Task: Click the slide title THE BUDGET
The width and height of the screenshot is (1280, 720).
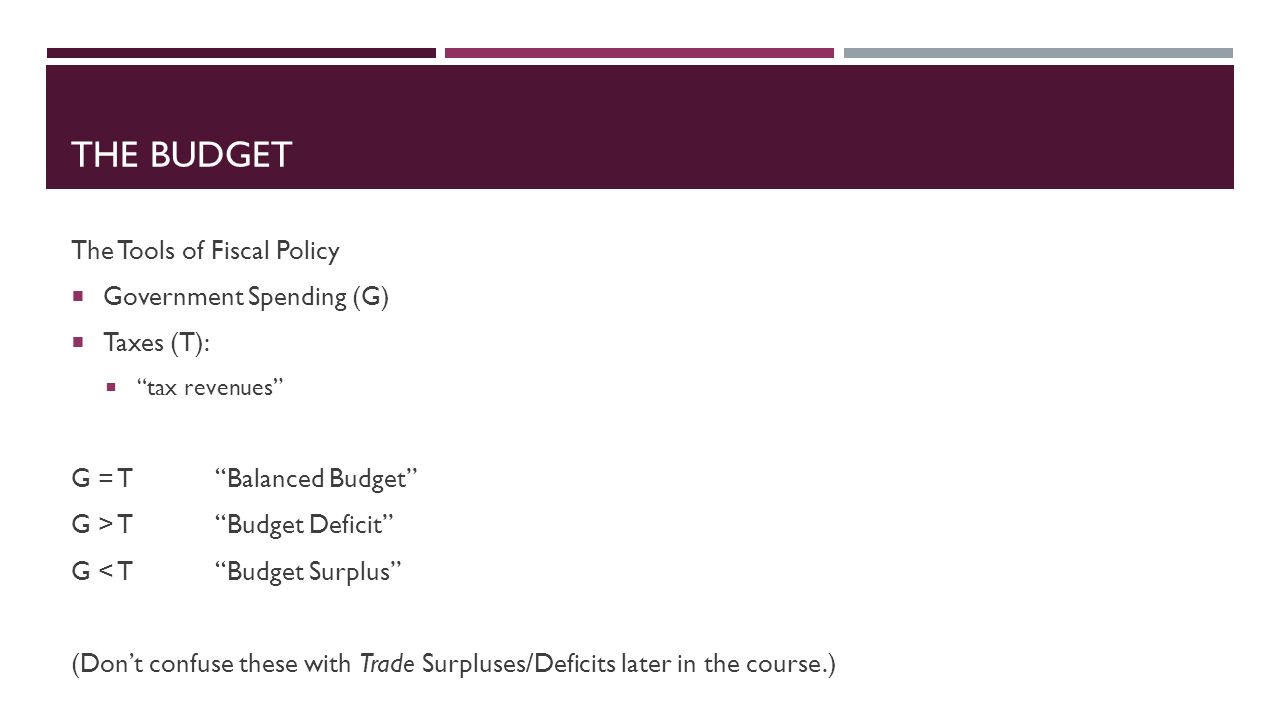Action: [x=181, y=155]
